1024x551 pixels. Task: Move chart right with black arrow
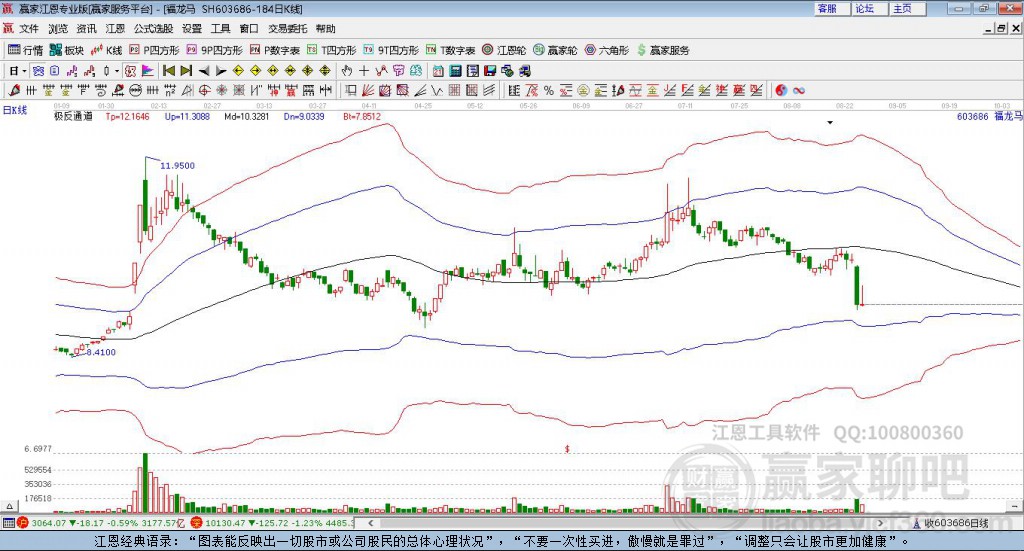point(221,71)
